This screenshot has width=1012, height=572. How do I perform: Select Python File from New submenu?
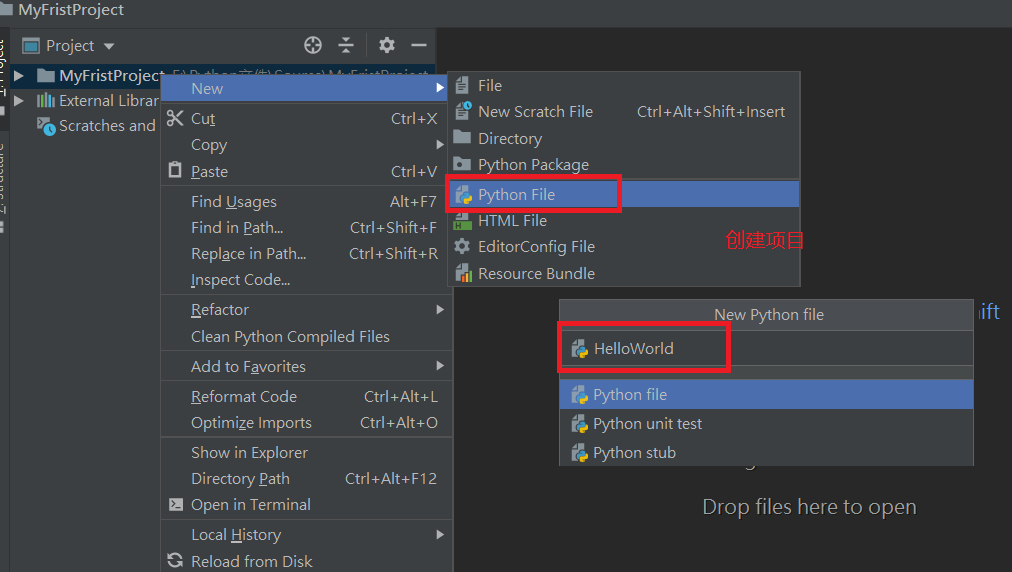[516, 195]
